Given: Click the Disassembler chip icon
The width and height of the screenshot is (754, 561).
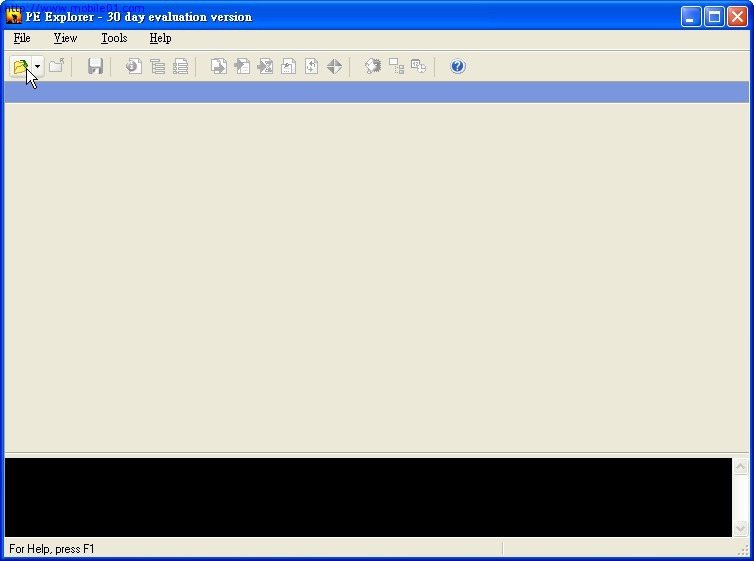Looking at the screenshot, I should click(x=373, y=66).
